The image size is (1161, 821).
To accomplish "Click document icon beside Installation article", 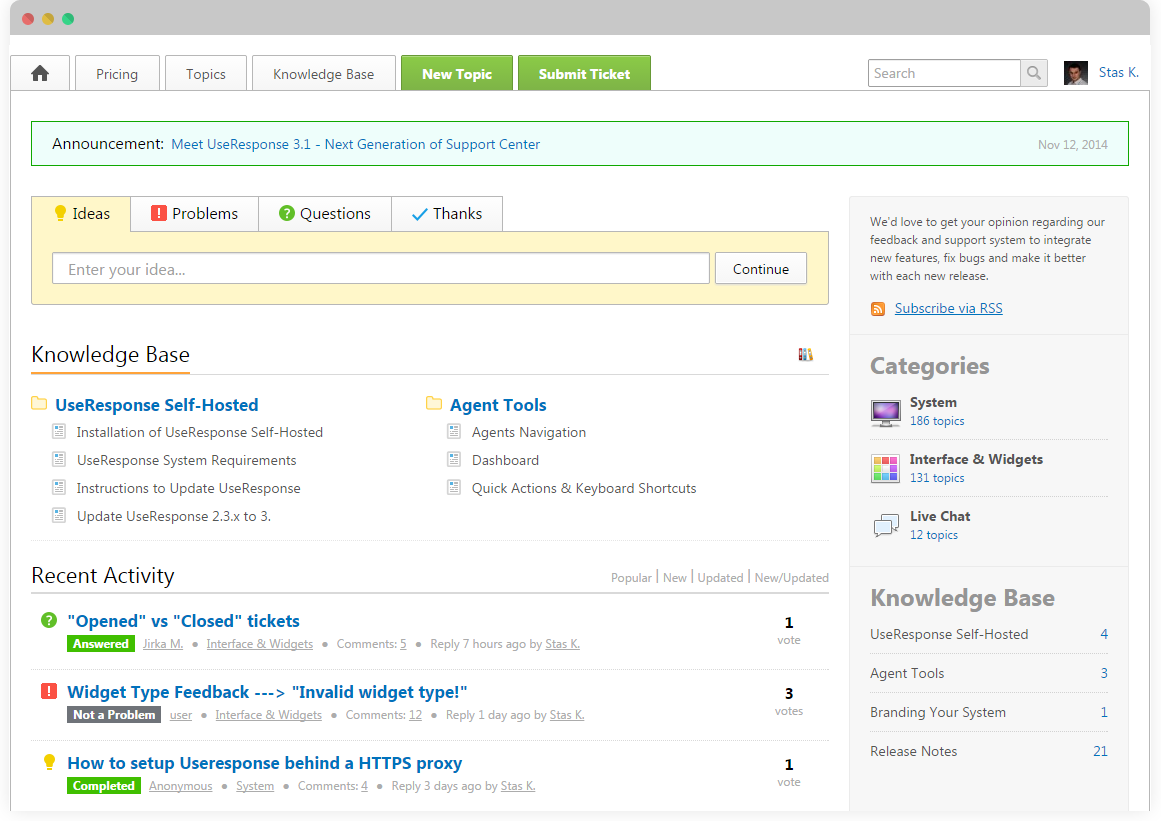I will 59,432.
